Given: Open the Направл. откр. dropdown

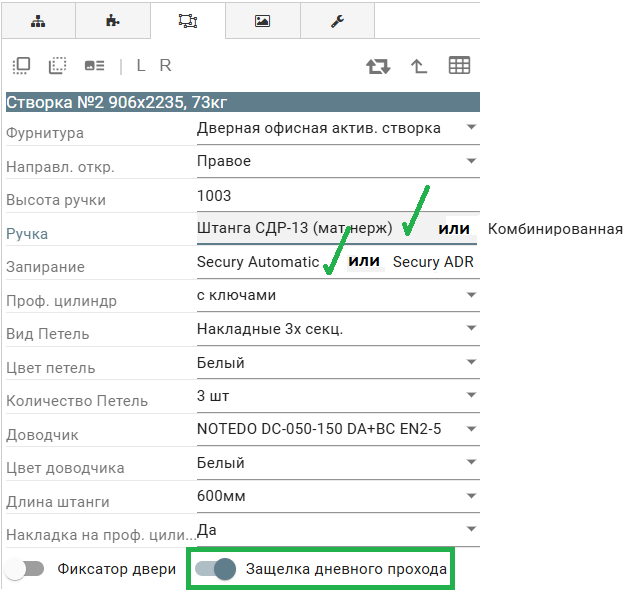Looking at the screenshot, I should click(338, 161).
